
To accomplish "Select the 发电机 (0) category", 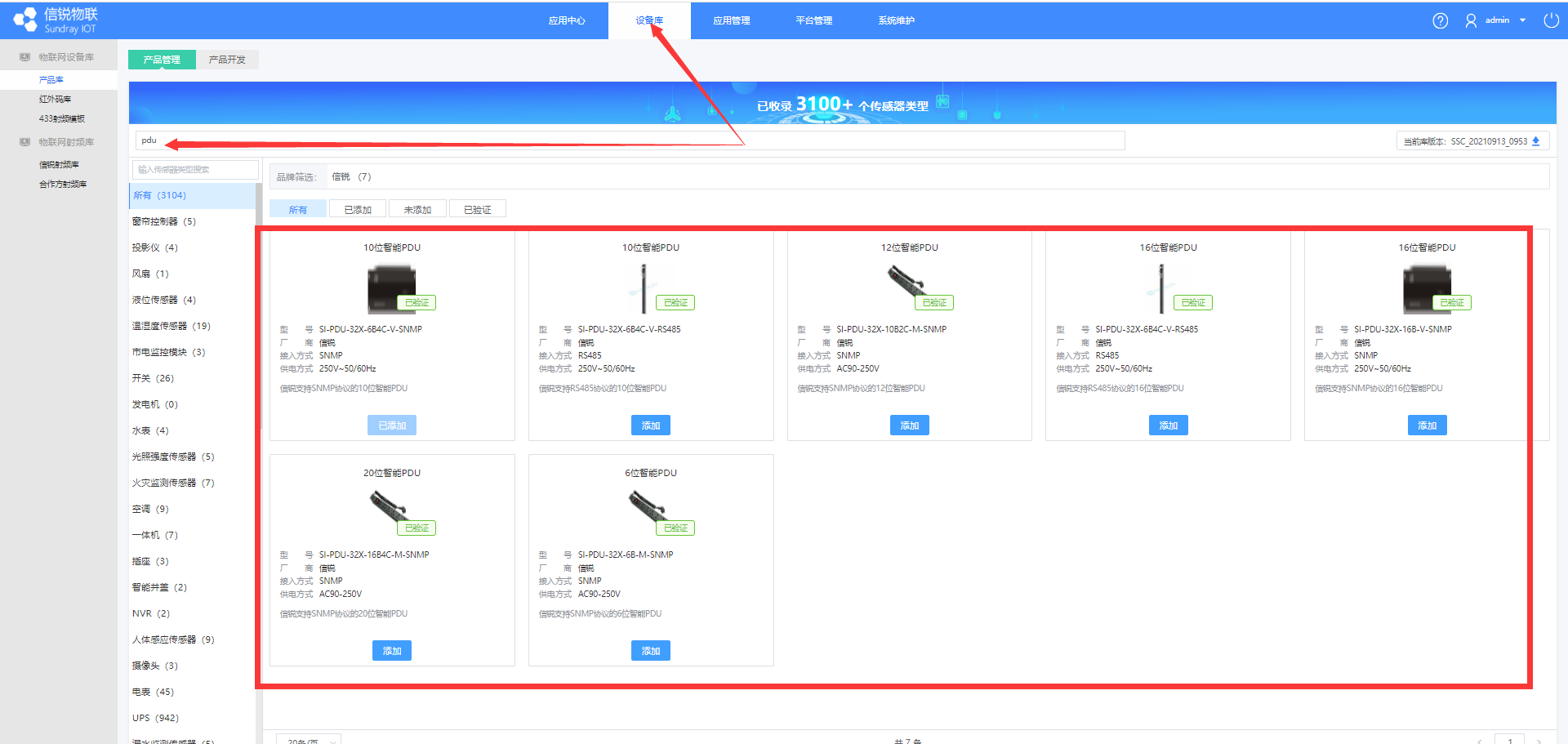I will (x=192, y=405).
